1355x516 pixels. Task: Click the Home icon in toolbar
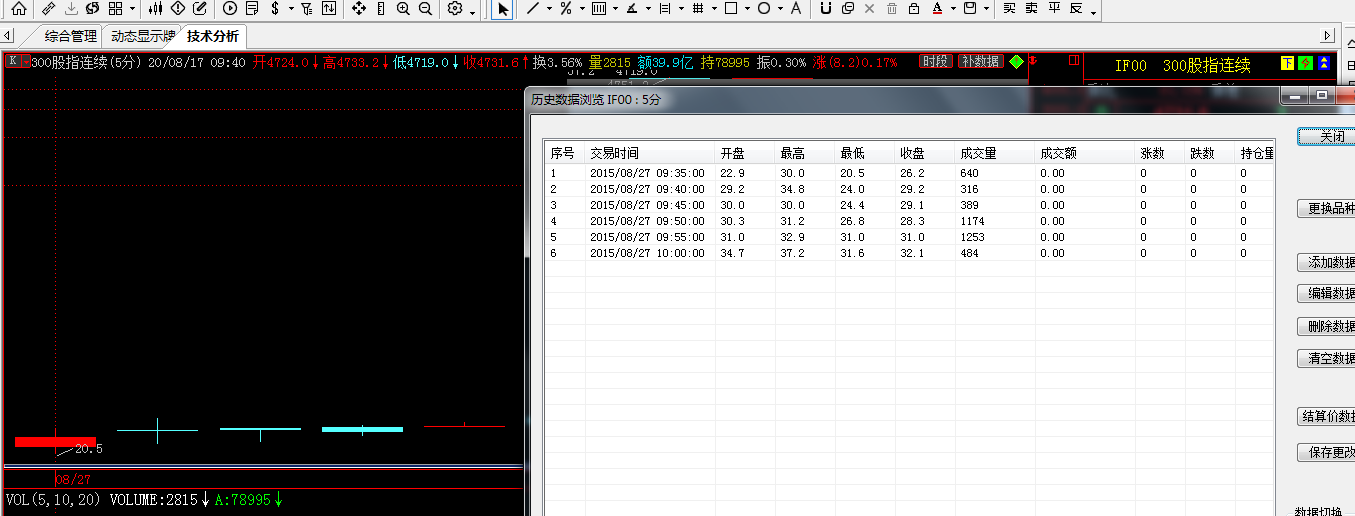click(18, 9)
